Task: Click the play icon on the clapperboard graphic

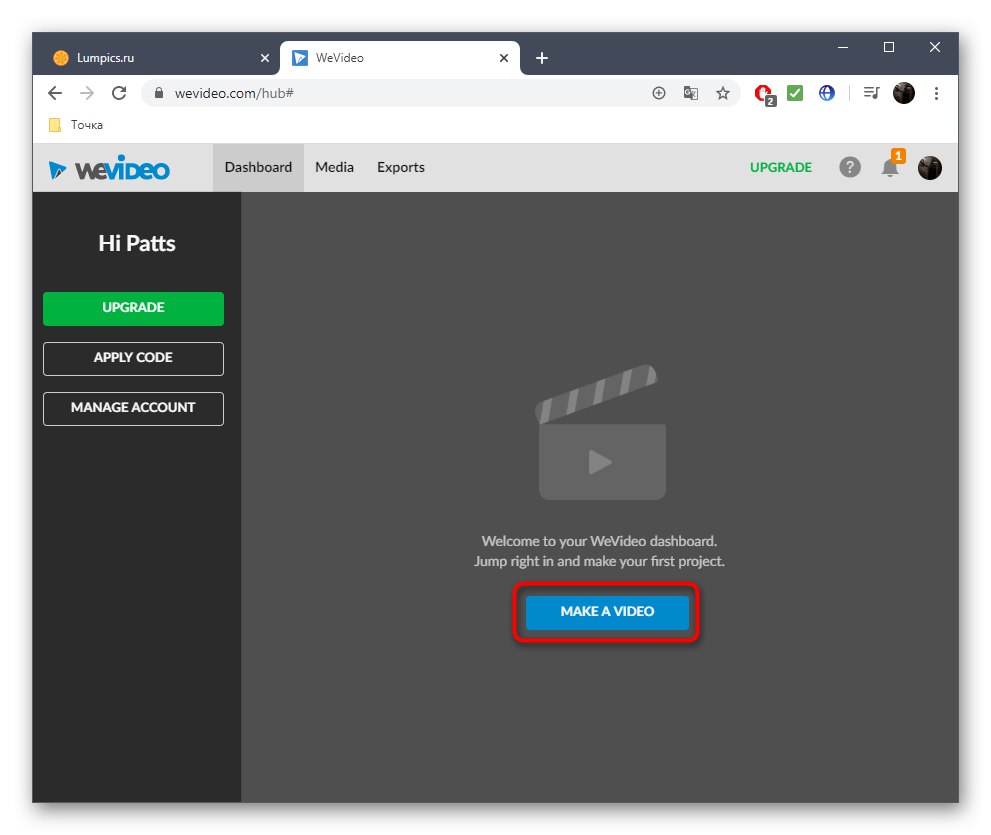Action: click(x=601, y=462)
